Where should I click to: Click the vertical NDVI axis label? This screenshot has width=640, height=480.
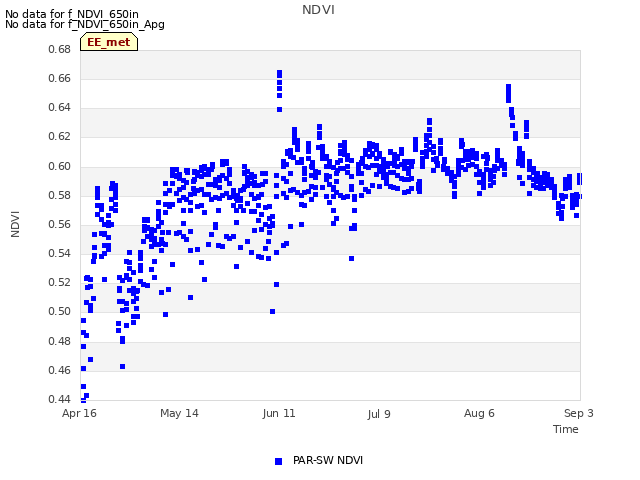tap(15, 224)
